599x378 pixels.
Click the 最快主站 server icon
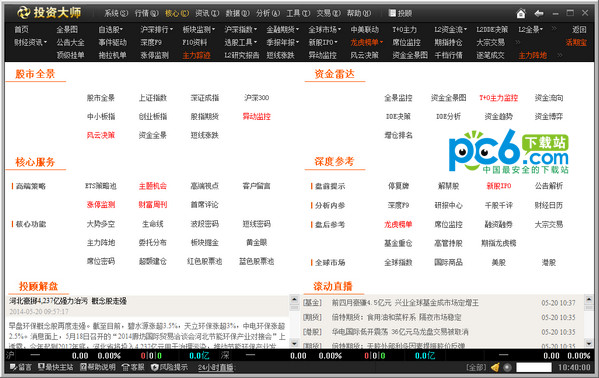[41, 367]
